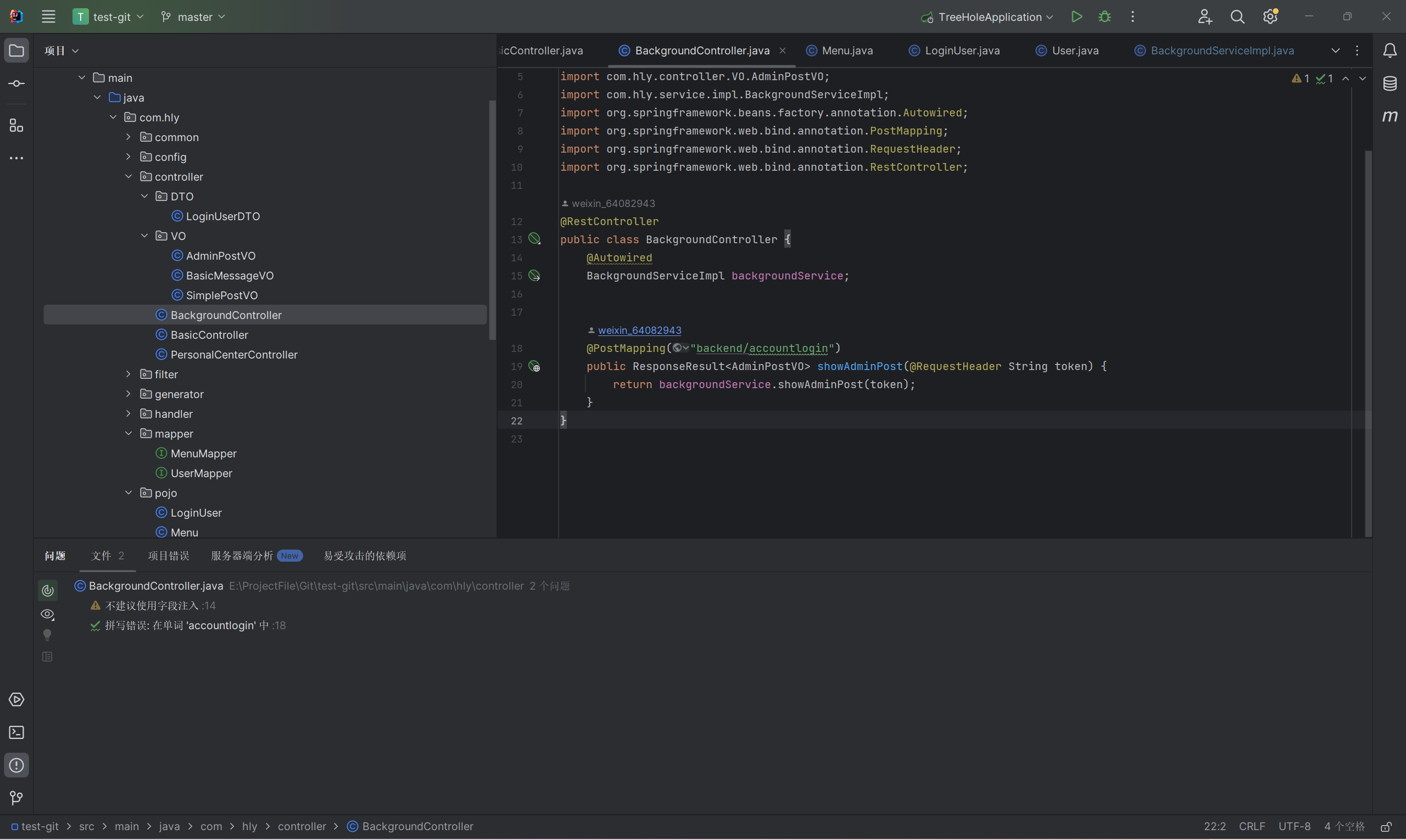Image resolution: width=1406 pixels, height=840 pixels.
Task: Open the 项目 view dropdown
Action: click(x=61, y=51)
